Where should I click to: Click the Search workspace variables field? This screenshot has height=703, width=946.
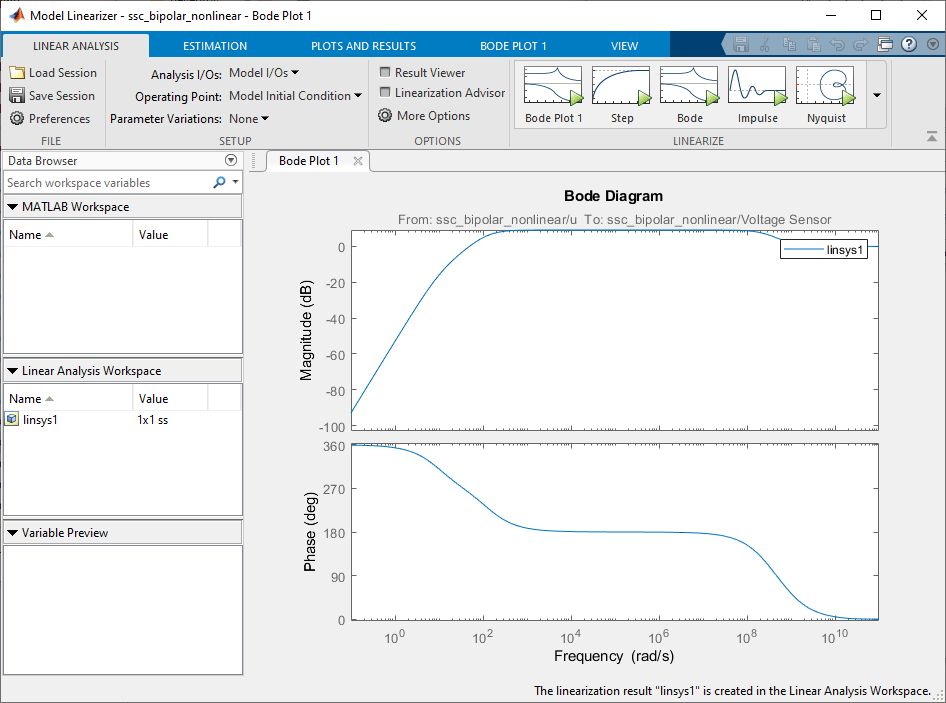click(x=105, y=183)
